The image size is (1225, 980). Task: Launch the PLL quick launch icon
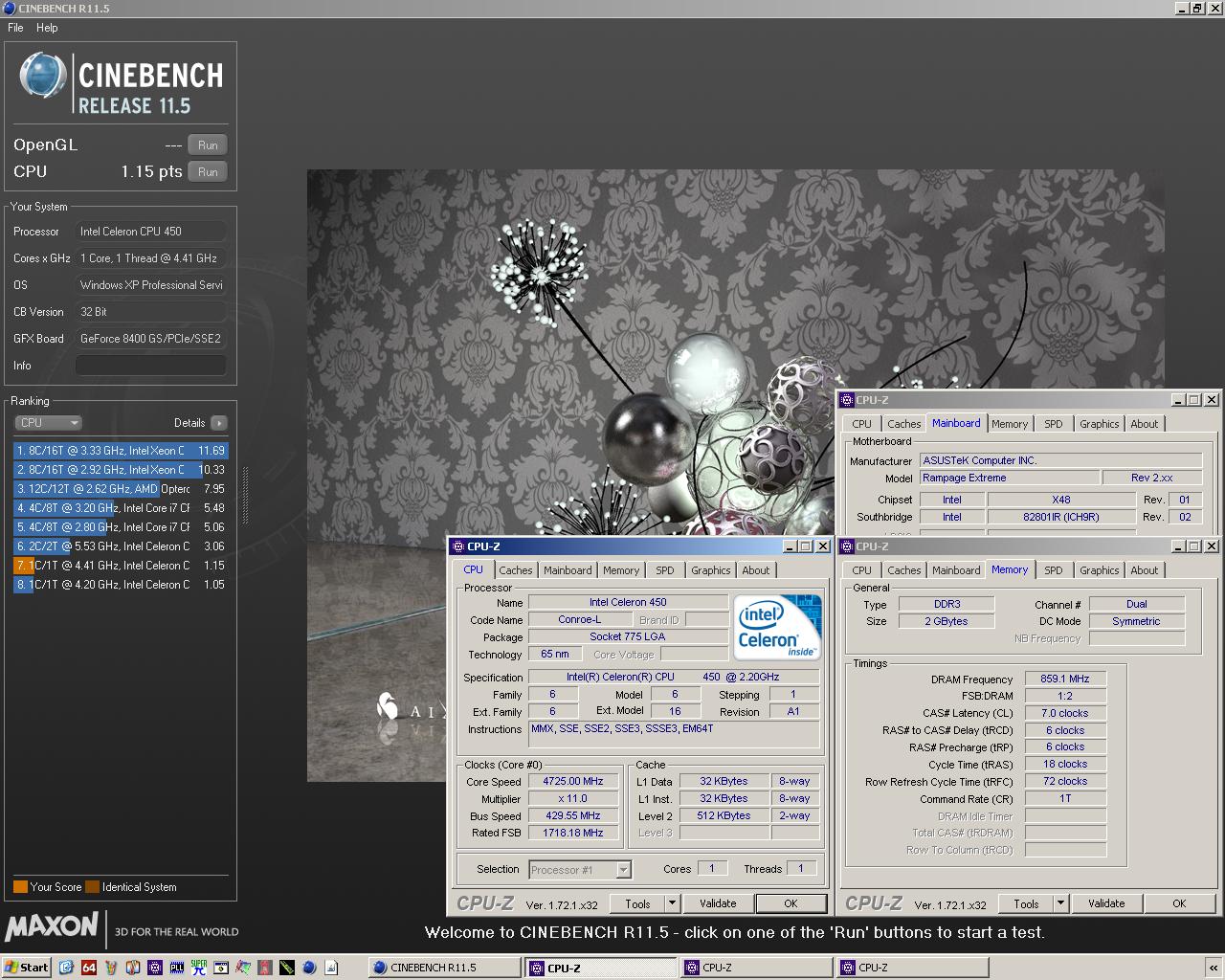coord(177,968)
